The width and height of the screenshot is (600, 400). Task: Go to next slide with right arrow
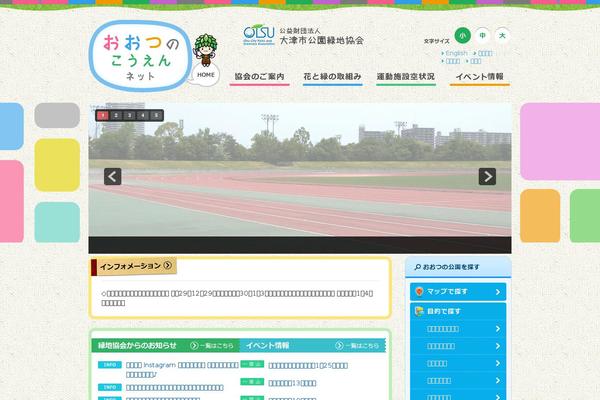(487, 176)
